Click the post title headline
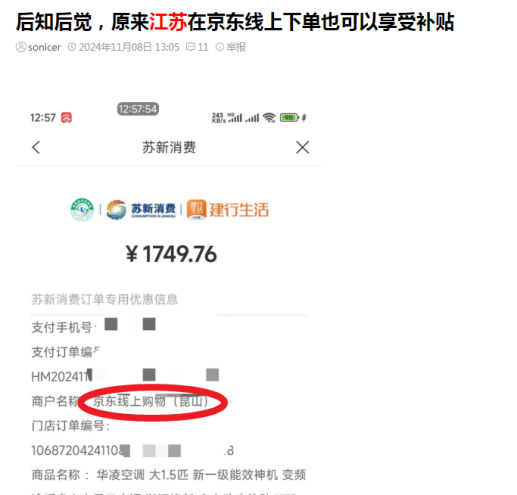 click(x=235, y=22)
